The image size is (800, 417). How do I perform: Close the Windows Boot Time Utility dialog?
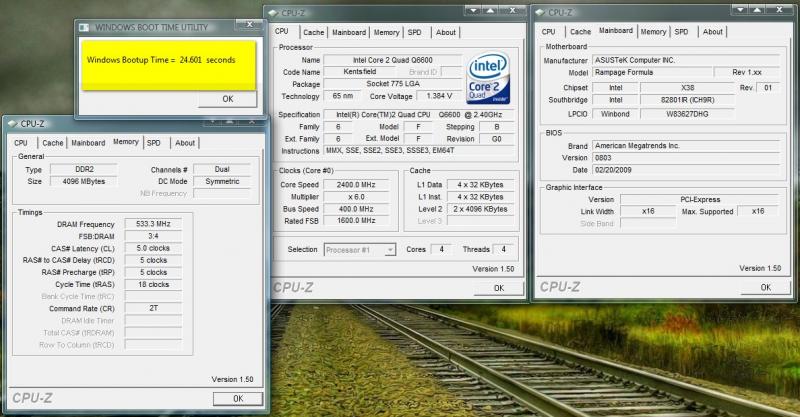tap(249, 24)
